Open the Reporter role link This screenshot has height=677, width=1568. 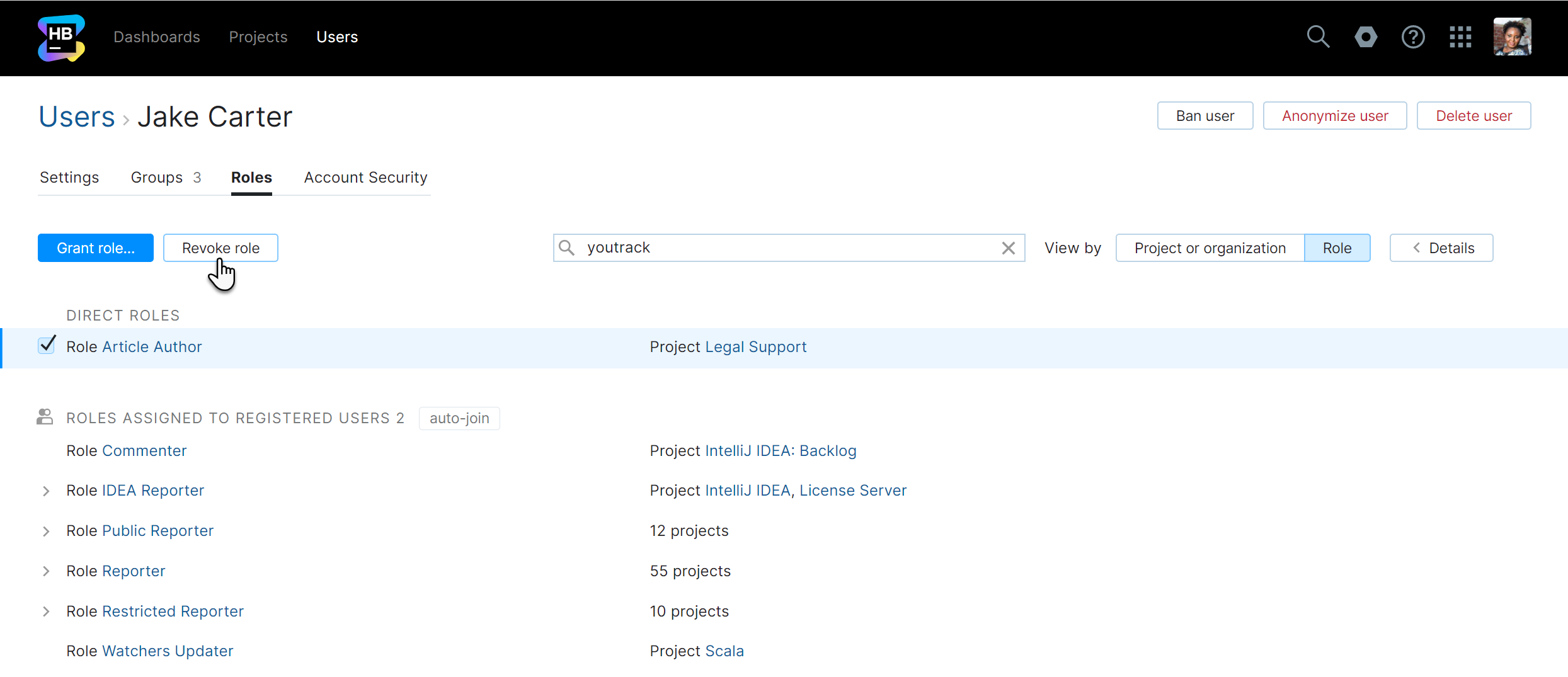tap(134, 571)
